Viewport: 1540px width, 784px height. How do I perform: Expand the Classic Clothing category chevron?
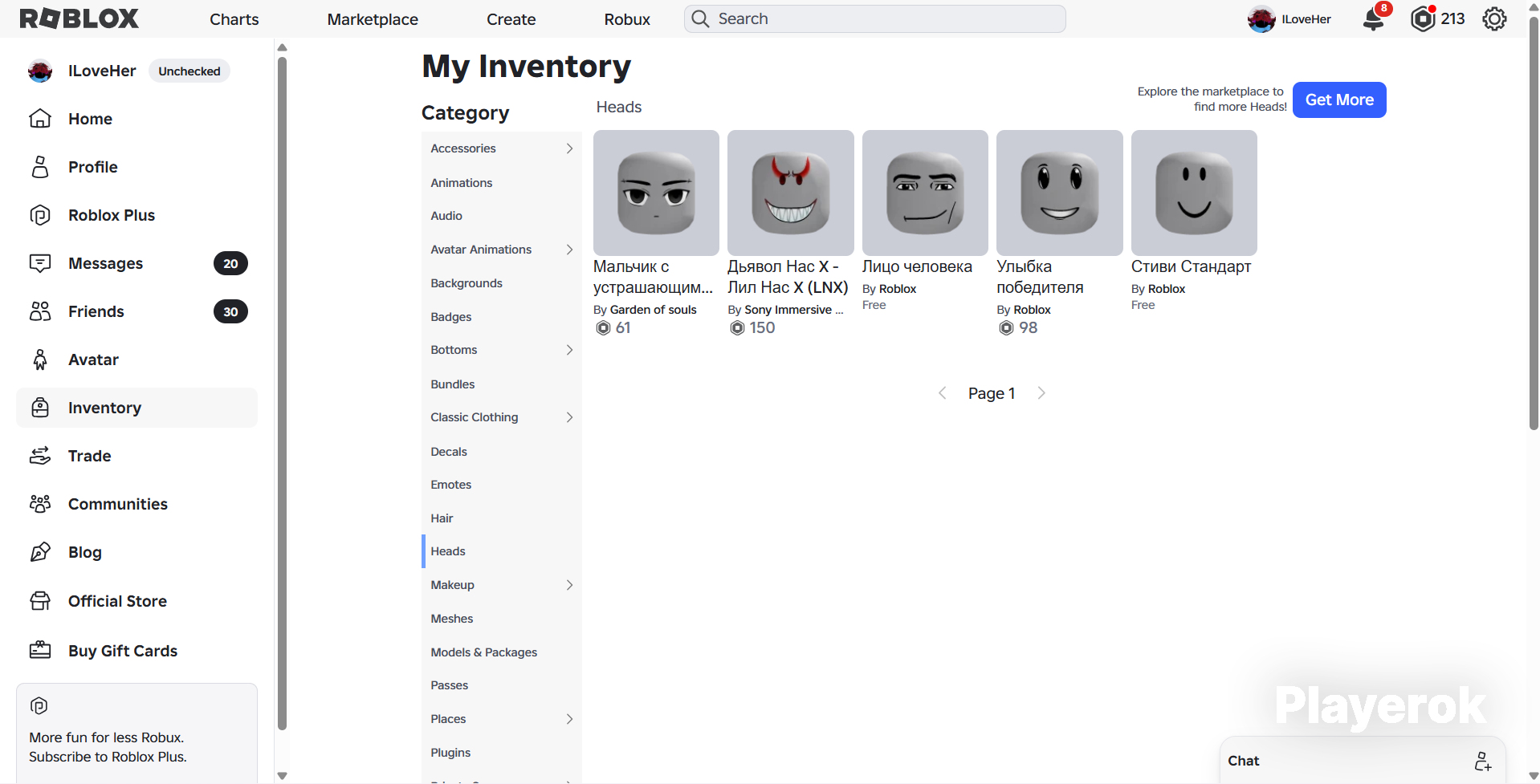(x=569, y=417)
